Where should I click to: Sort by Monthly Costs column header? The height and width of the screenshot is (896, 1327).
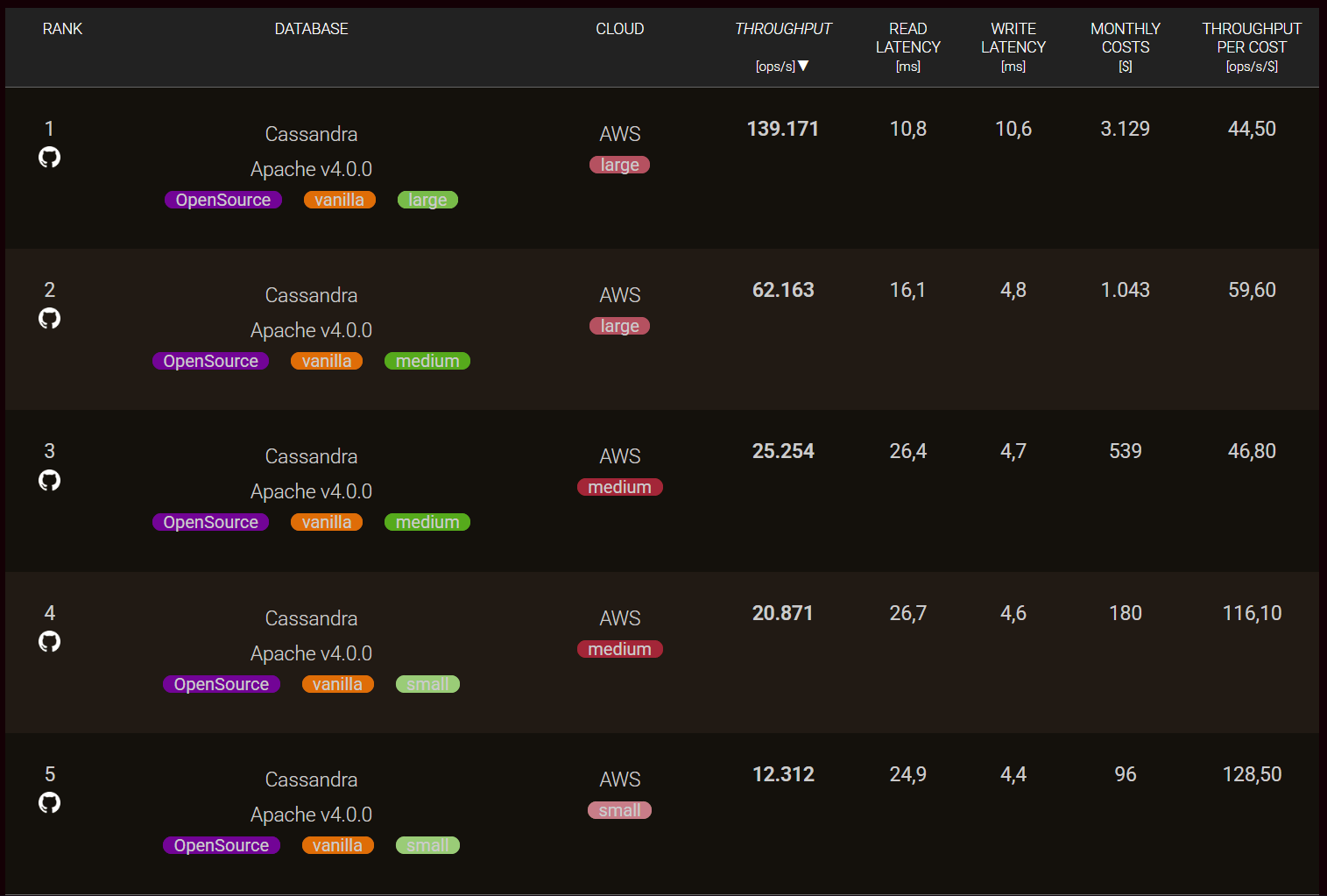pos(1125,46)
